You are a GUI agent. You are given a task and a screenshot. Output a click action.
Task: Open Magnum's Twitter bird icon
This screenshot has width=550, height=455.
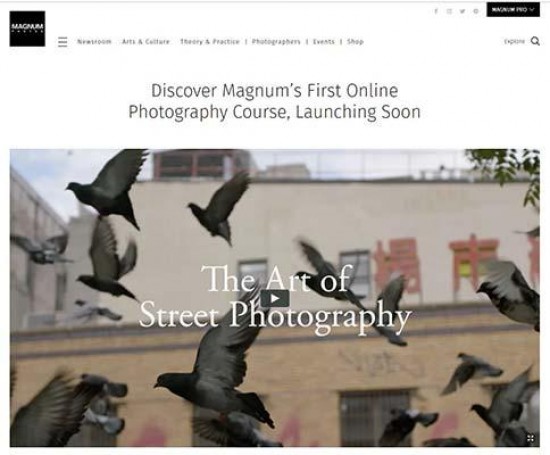[x=462, y=11]
